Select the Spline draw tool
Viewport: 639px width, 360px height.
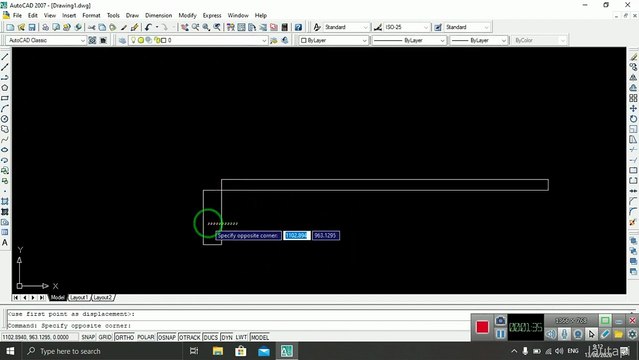point(5,139)
